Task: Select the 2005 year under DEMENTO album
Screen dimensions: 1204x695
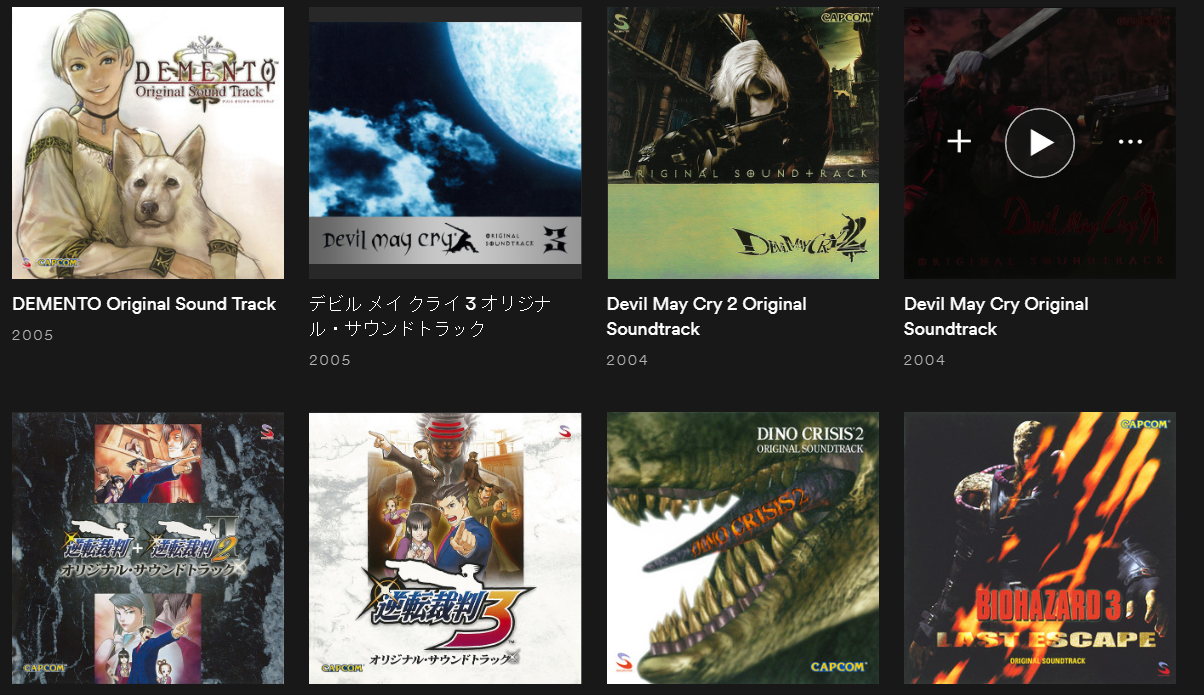Action: [33, 335]
